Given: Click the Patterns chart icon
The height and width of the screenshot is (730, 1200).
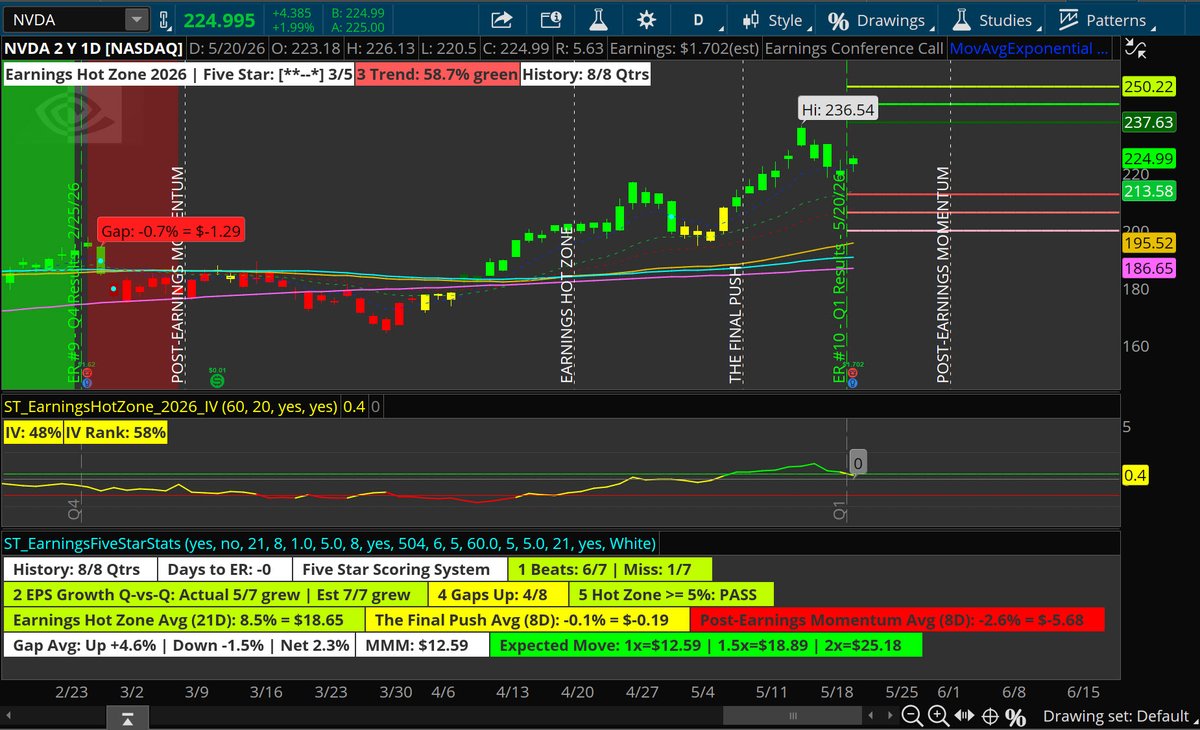Looking at the screenshot, I should (1068, 20).
